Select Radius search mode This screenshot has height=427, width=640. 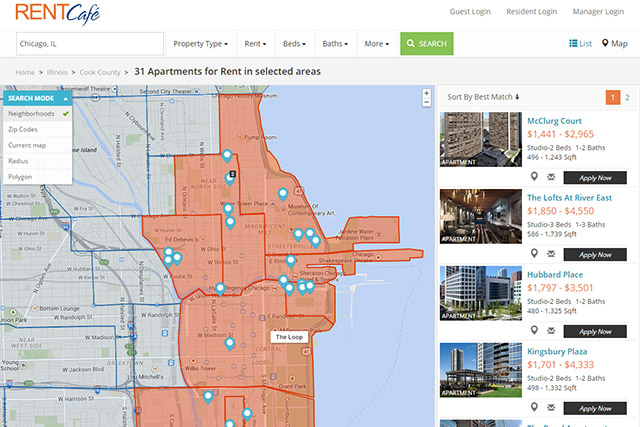38,161
